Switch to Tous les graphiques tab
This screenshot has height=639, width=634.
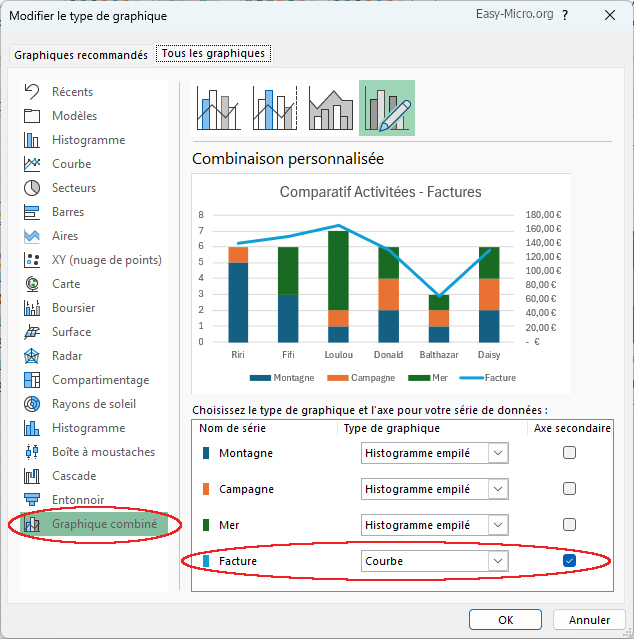tap(213, 53)
